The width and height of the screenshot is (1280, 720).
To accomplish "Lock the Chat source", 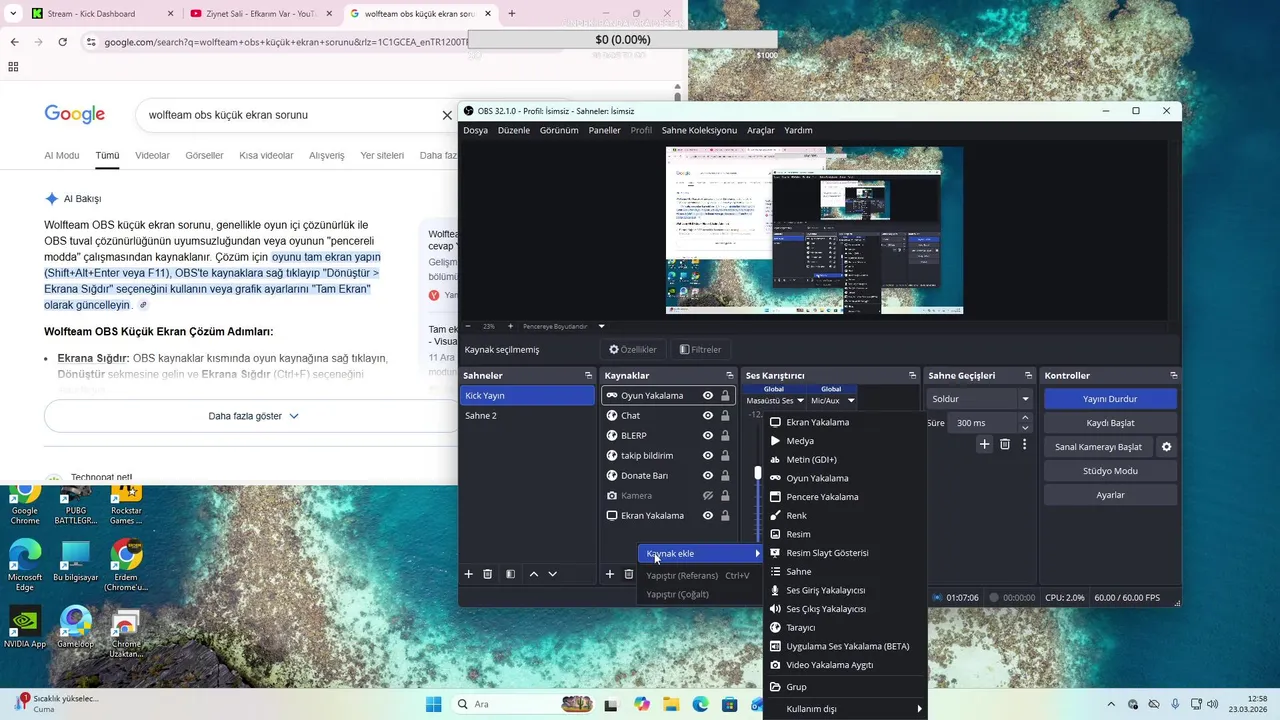I will (x=725, y=416).
